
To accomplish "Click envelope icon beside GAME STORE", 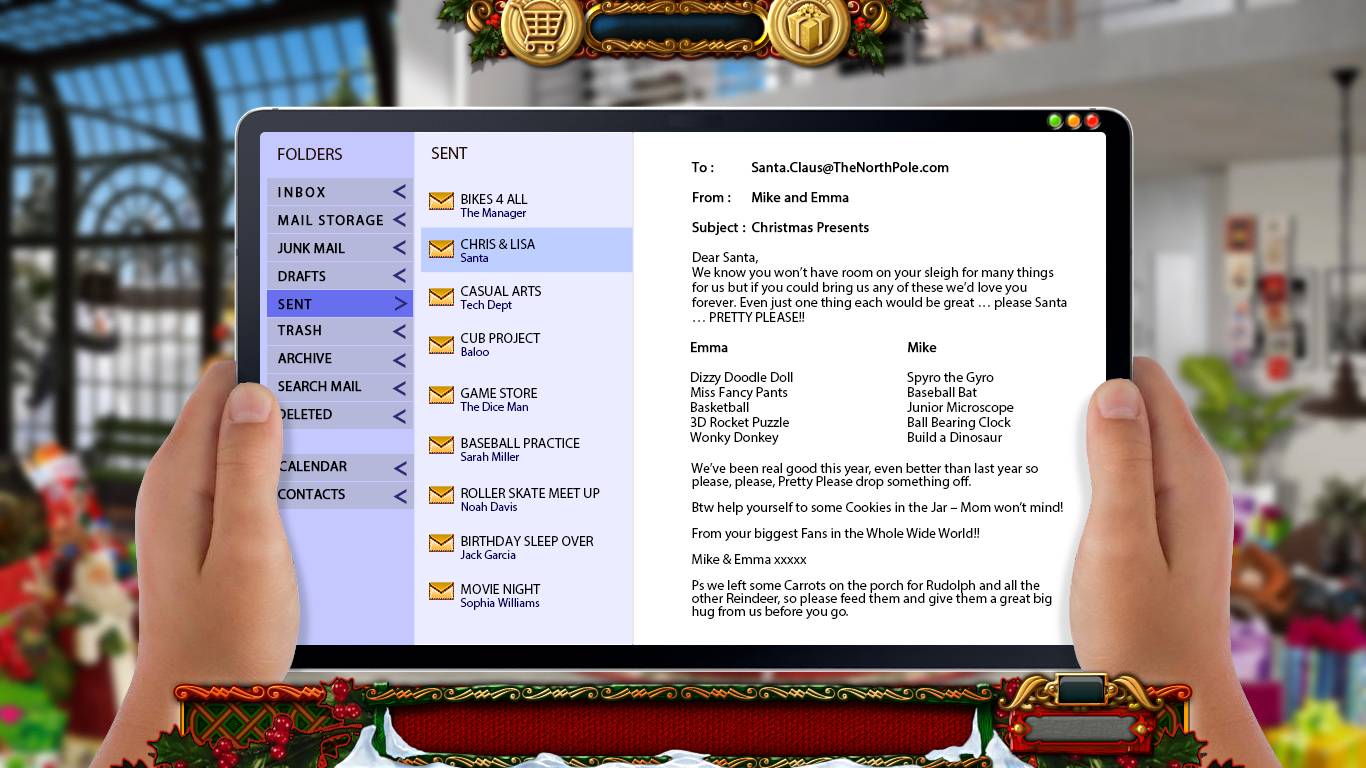I will click(441, 395).
